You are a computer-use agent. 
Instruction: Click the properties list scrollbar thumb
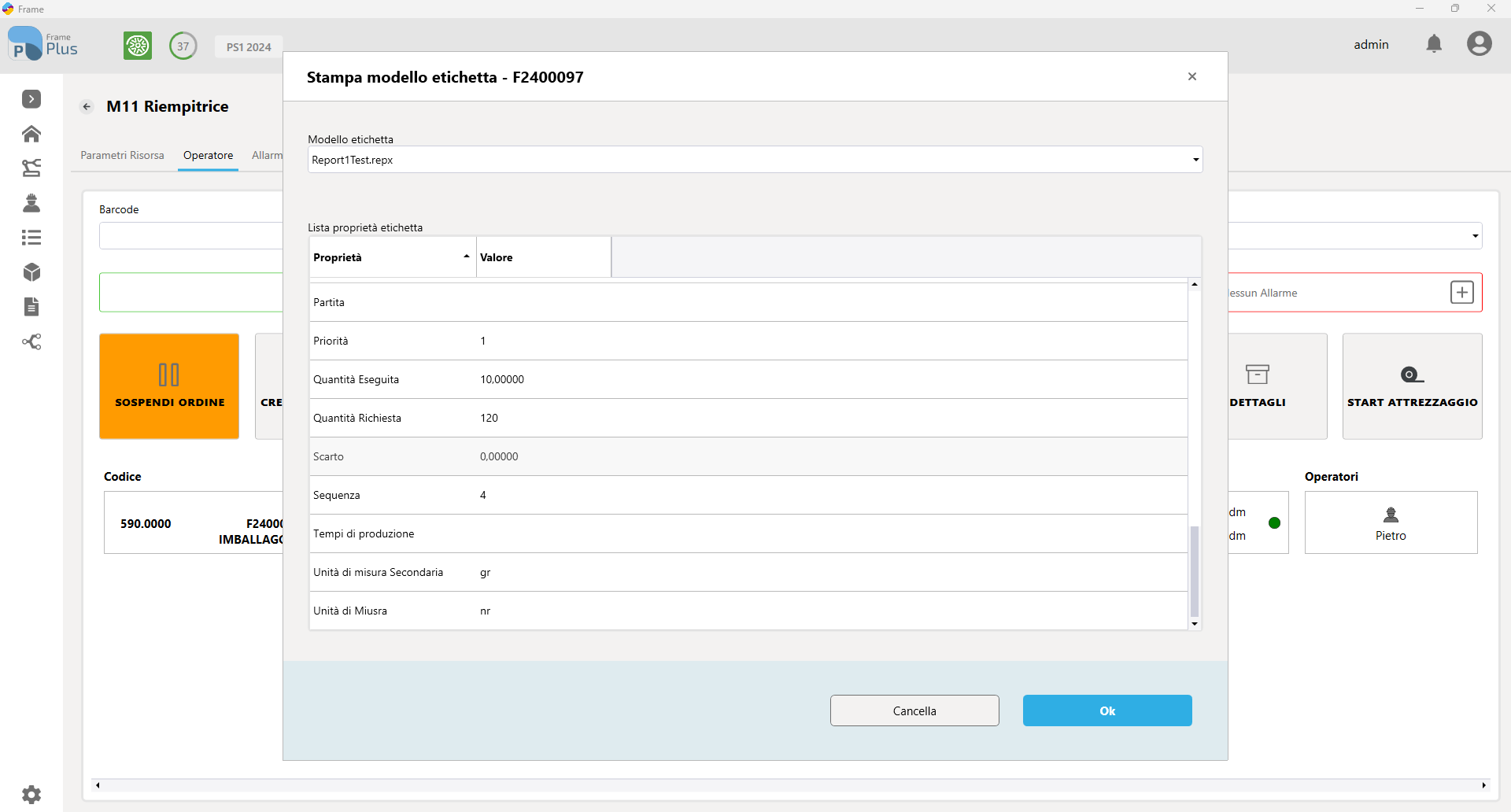tap(1195, 571)
